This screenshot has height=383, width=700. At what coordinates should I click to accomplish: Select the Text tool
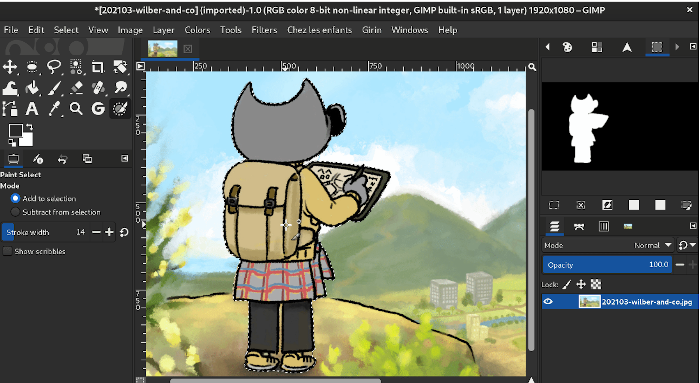[32, 108]
